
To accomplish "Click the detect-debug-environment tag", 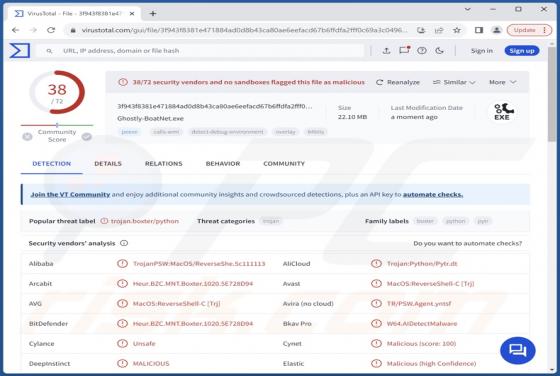I will [228, 132].
